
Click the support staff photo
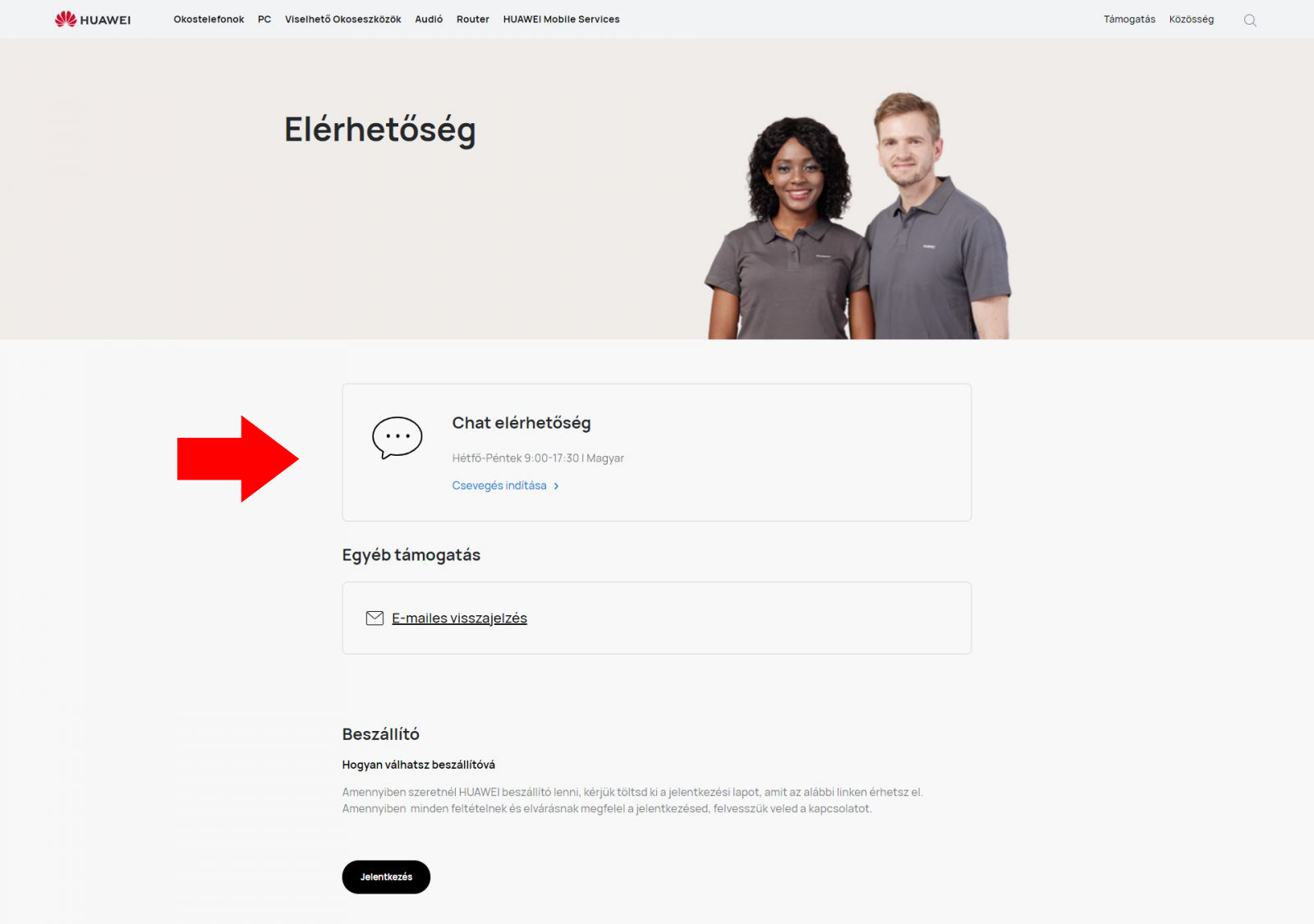(858, 216)
